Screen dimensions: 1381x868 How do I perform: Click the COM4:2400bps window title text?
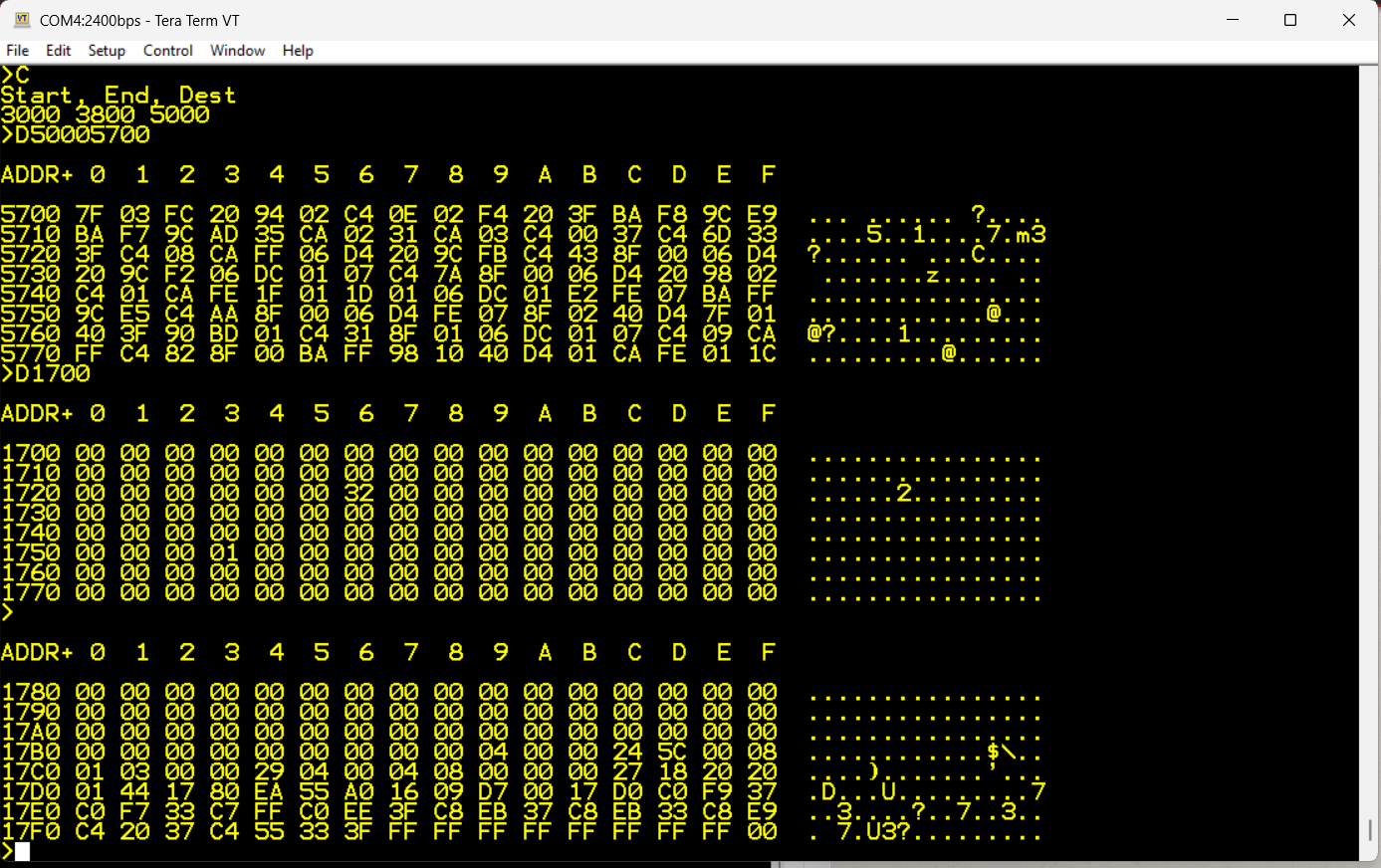coord(139,20)
